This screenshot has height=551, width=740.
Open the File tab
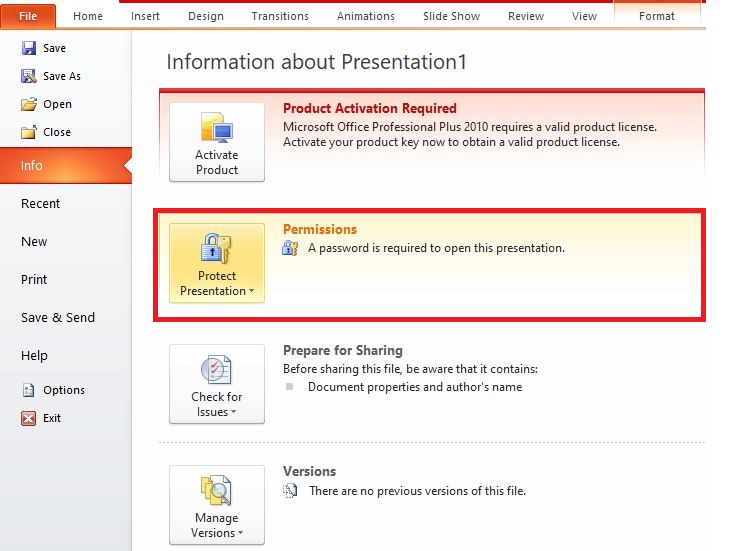[28, 16]
